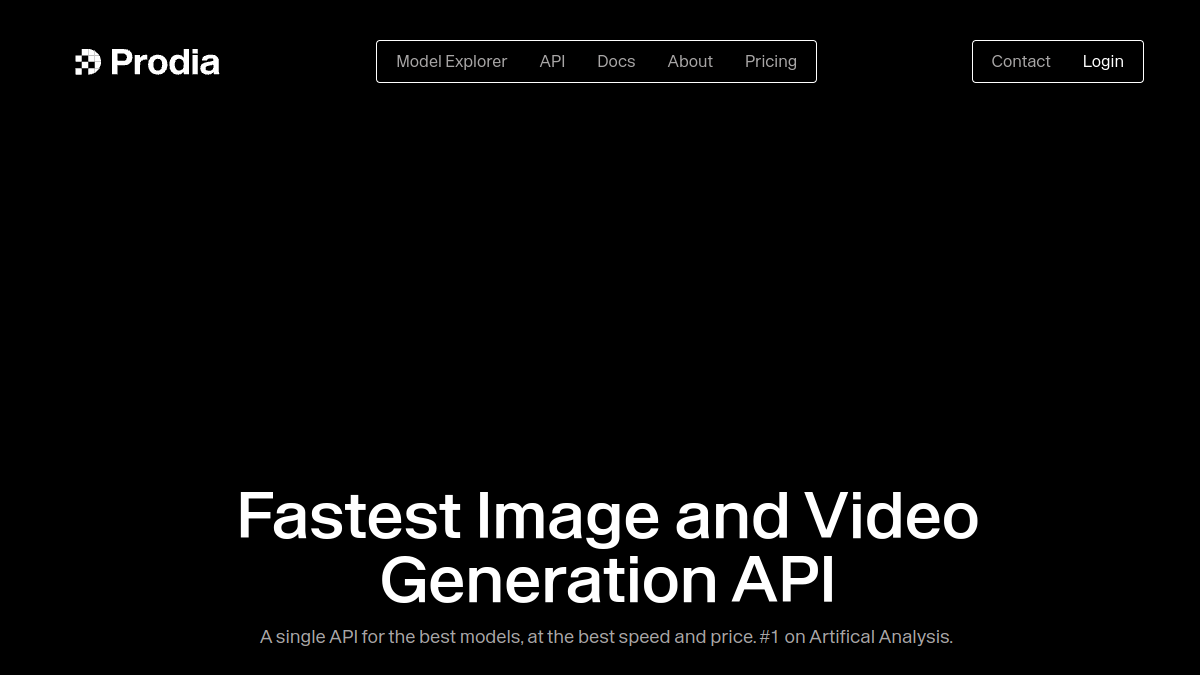Click the Prodia wordmark text
The width and height of the screenshot is (1200, 675).
165,62
